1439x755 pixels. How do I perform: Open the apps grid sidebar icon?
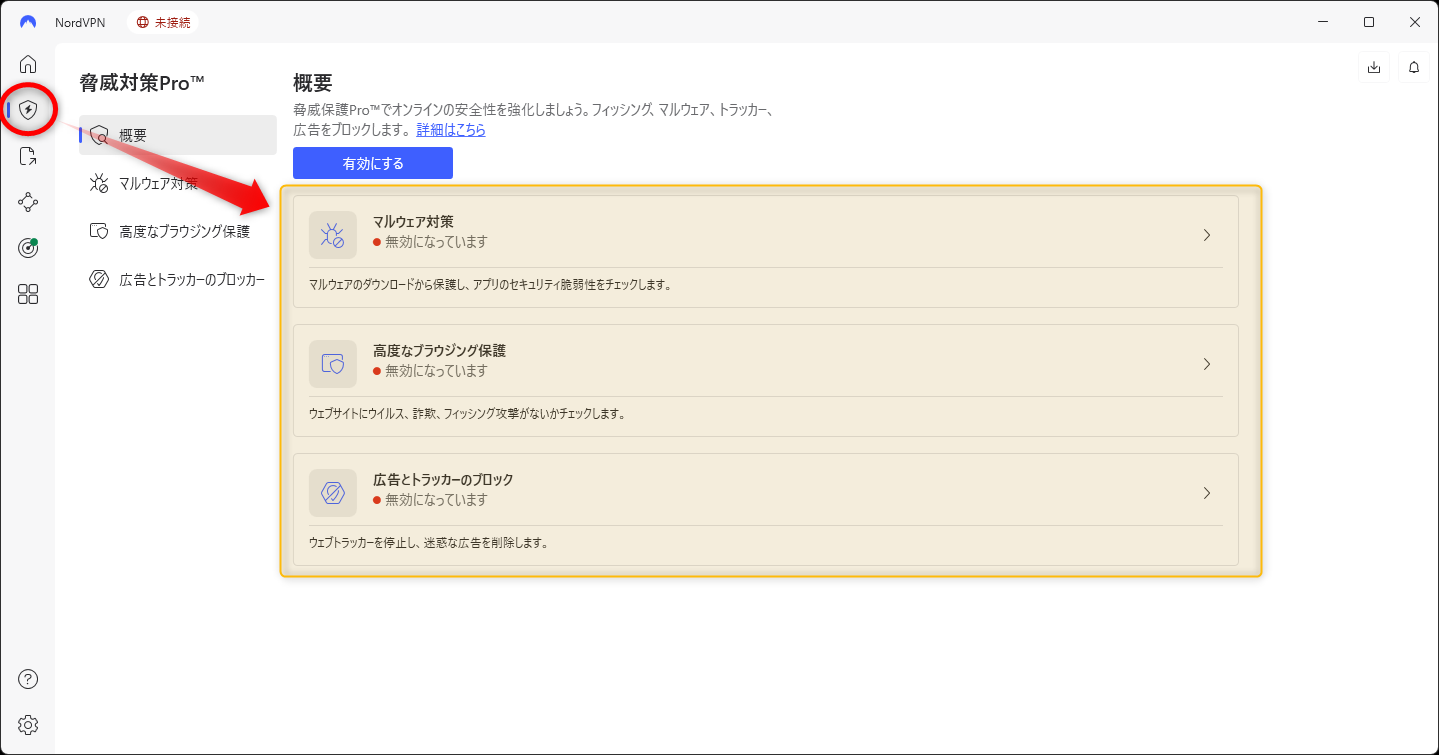tap(28, 294)
